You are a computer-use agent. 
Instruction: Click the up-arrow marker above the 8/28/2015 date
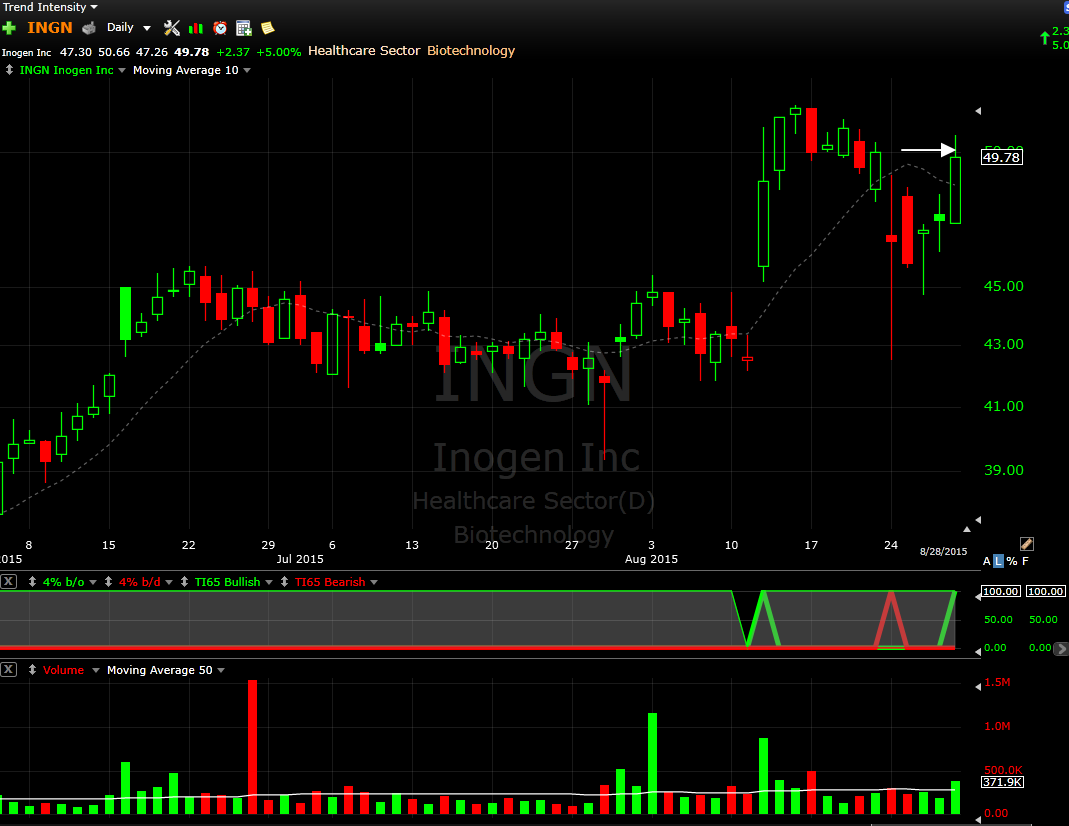click(967, 529)
